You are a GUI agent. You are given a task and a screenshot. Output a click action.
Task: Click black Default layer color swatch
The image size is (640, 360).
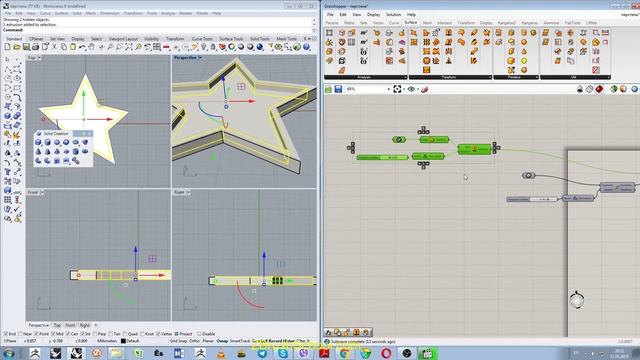tap(123, 341)
